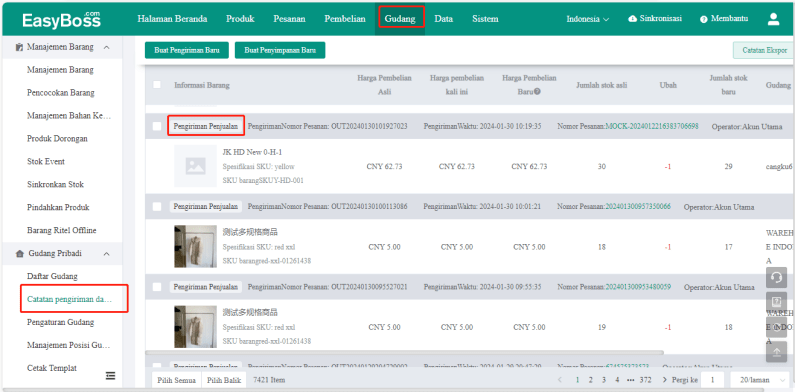796x392 pixels.
Task: Click the Catatan Ekspor button
Action: pos(765,50)
